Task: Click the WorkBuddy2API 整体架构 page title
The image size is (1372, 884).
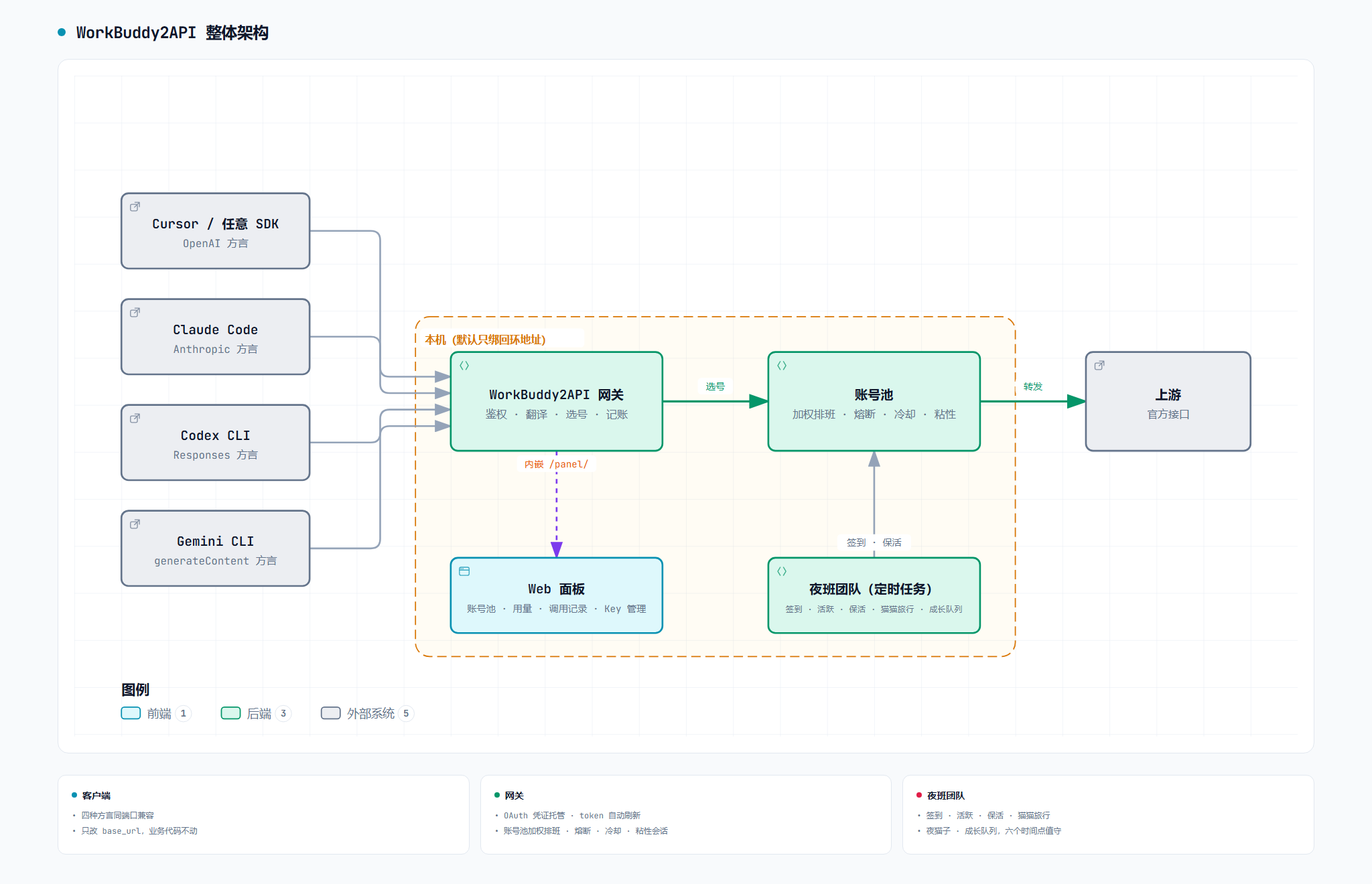Action: [172, 32]
